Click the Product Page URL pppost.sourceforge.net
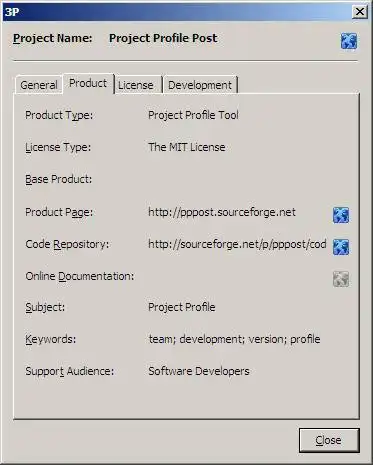373x465 pixels. tap(222, 212)
